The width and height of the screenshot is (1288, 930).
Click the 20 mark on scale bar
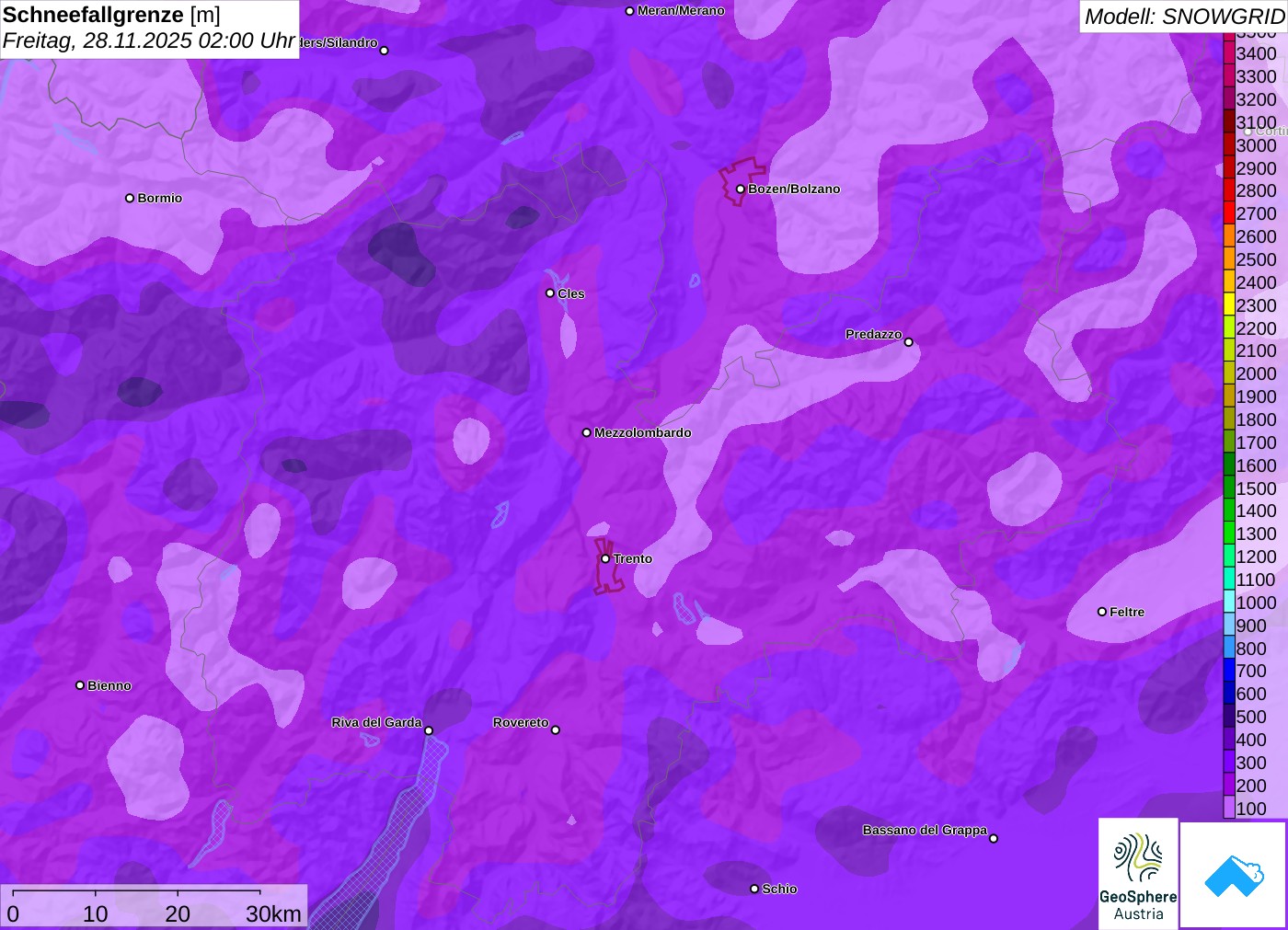click(x=178, y=913)
